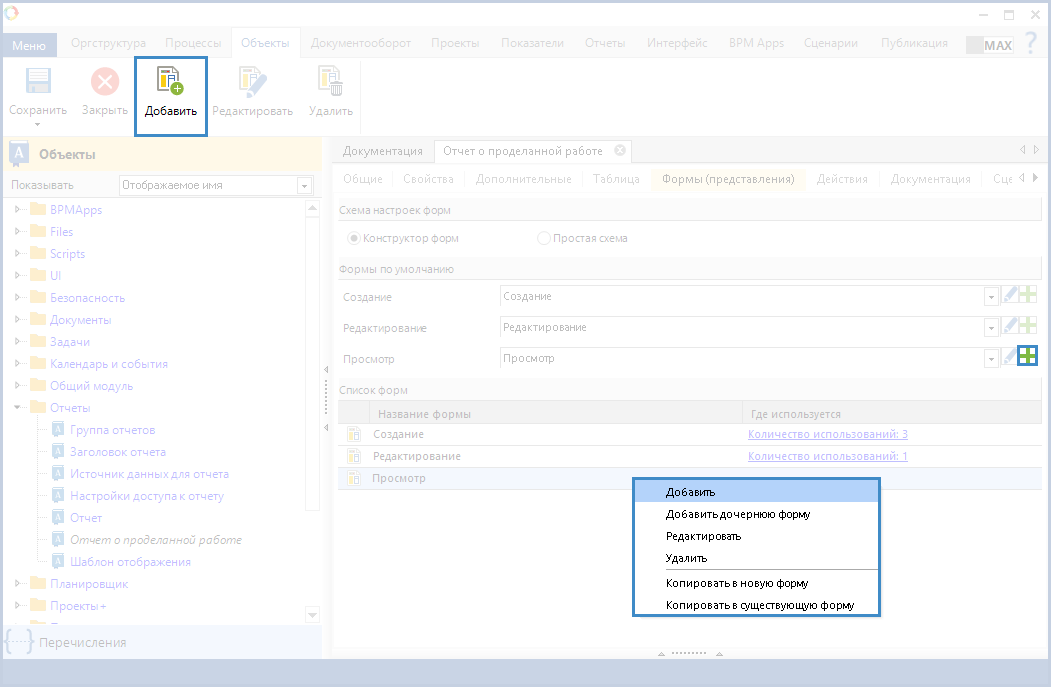Click the MAX edition badge

click(x=989, y=45)
